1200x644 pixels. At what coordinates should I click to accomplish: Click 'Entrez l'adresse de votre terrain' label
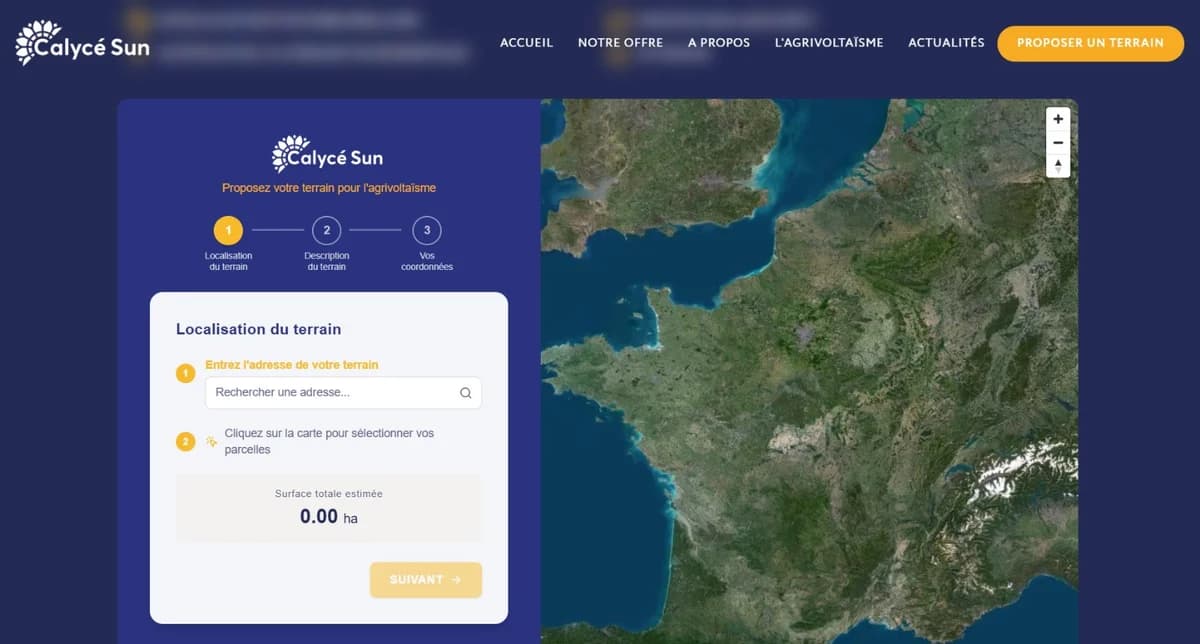click(292, 365)
